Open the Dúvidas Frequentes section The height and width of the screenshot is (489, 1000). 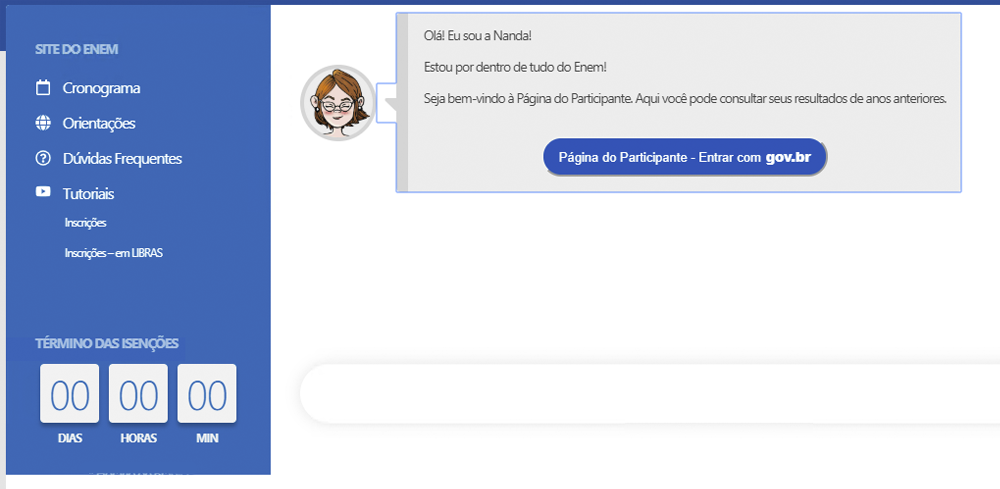pyautogui.click(x=122, y=158)
